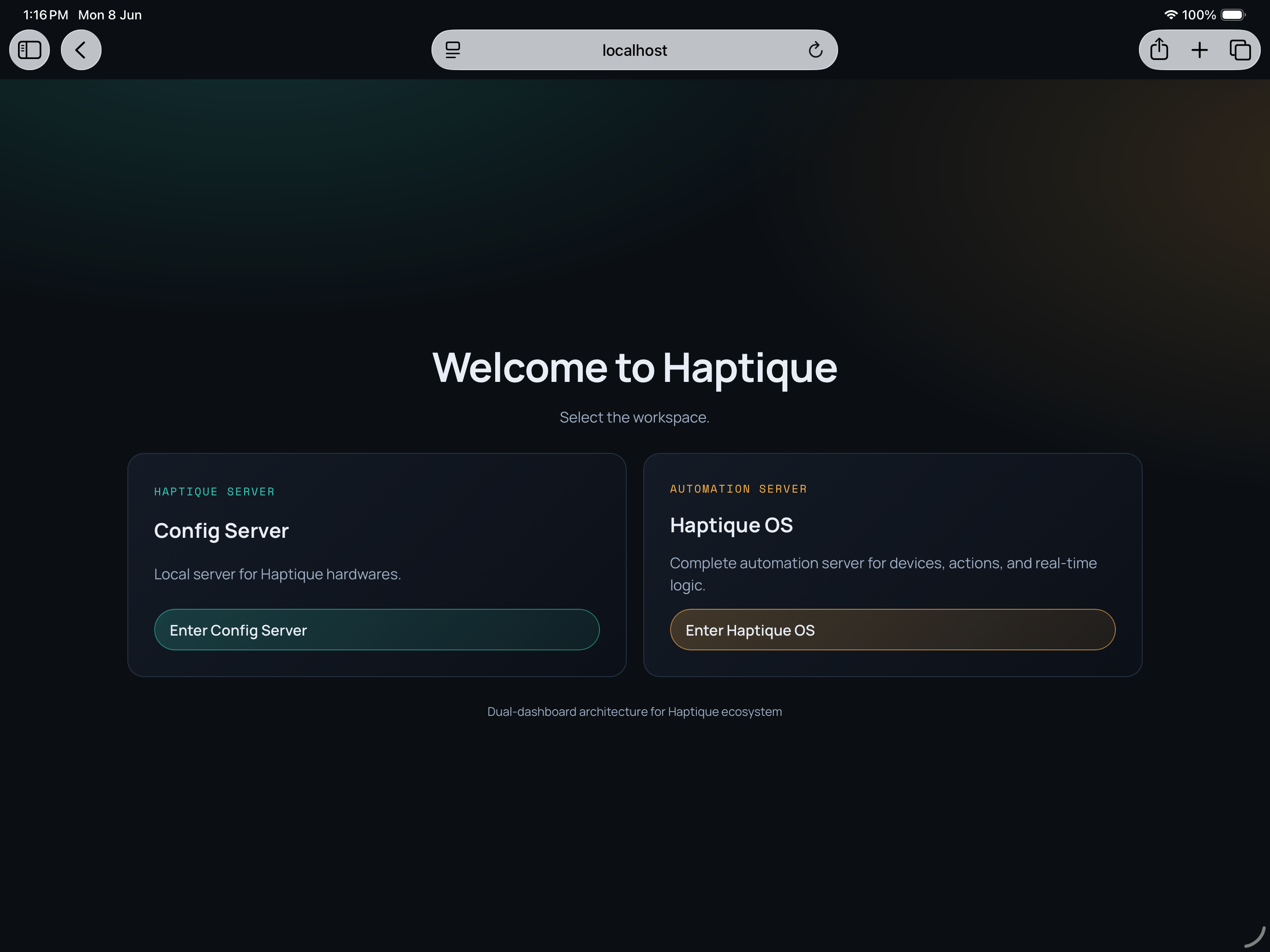1270x952 pixels.
Task: Click the AUTOMATION SERVER label
Action: pyautogui.click(x=738, y=489)
